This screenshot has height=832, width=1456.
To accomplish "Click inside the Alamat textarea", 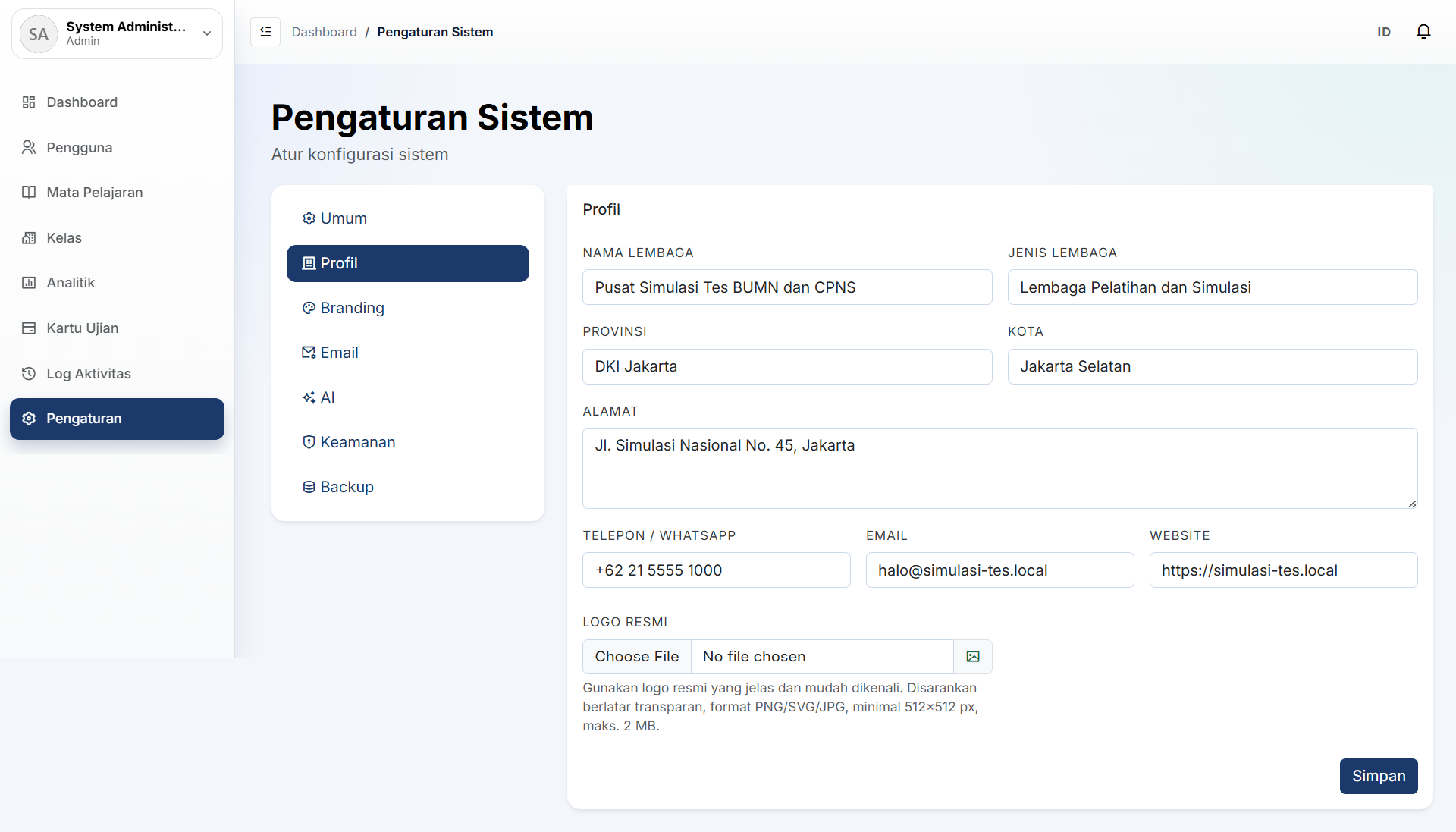I will [x=1000, y=468].
